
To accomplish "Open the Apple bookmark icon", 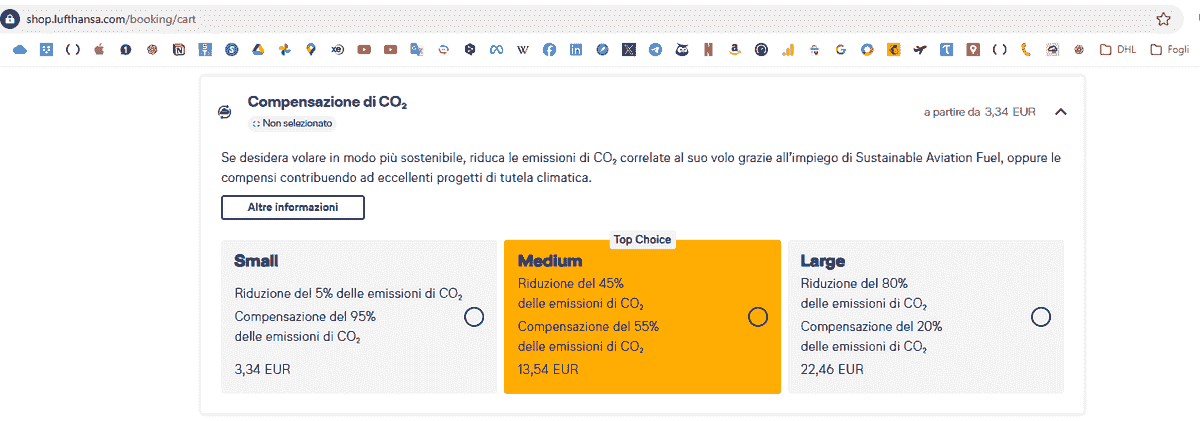I will [99, 49].
